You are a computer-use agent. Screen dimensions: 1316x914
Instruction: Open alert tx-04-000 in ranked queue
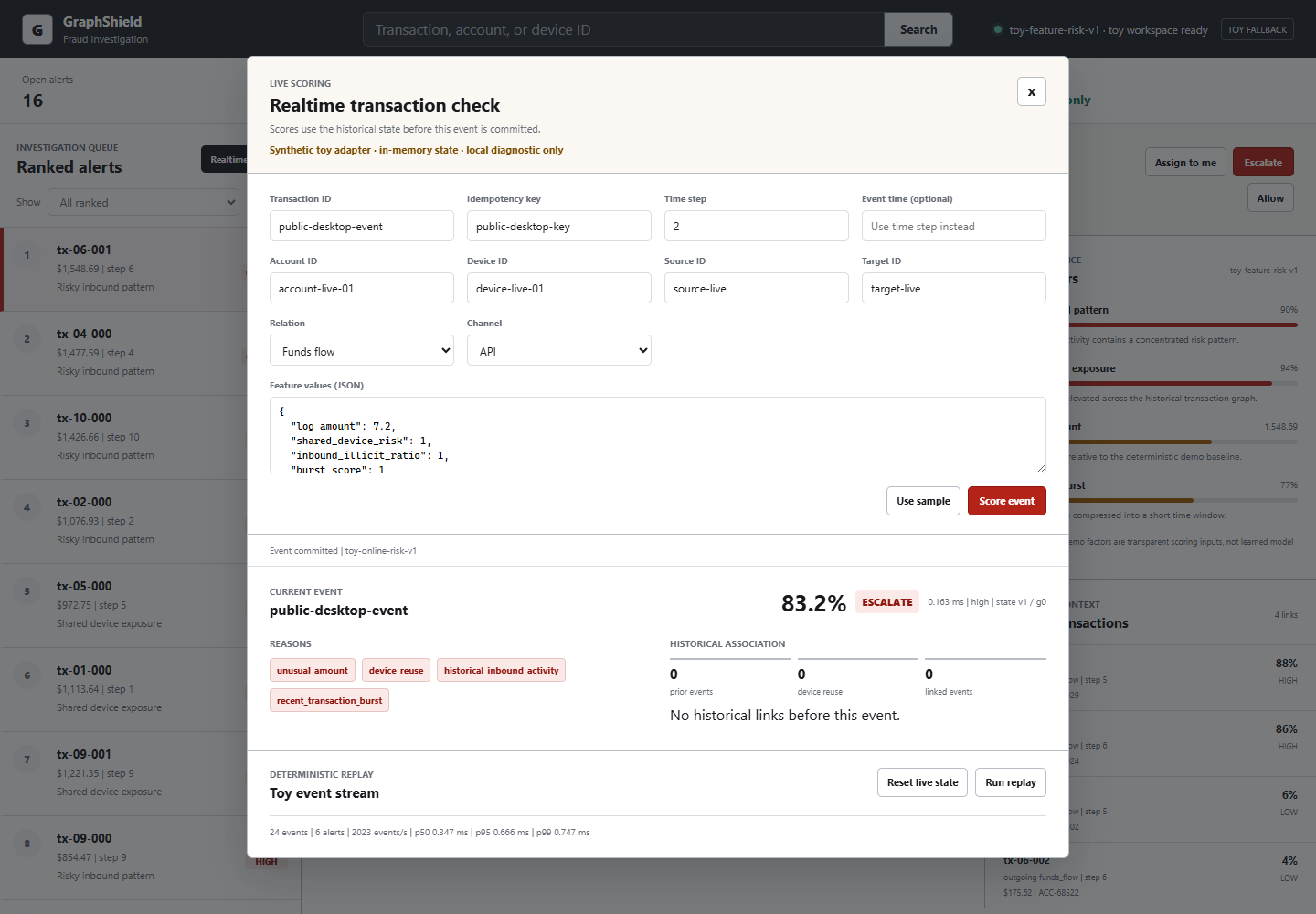124,353
